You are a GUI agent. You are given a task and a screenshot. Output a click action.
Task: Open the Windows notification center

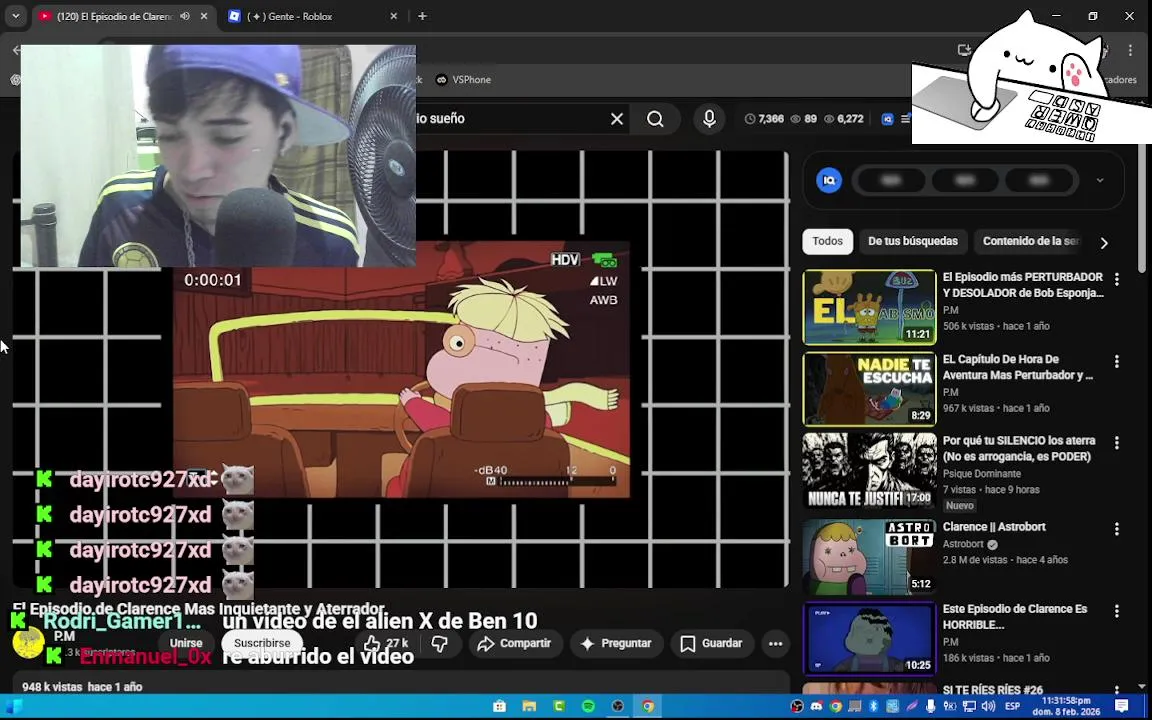(1121, 707)
